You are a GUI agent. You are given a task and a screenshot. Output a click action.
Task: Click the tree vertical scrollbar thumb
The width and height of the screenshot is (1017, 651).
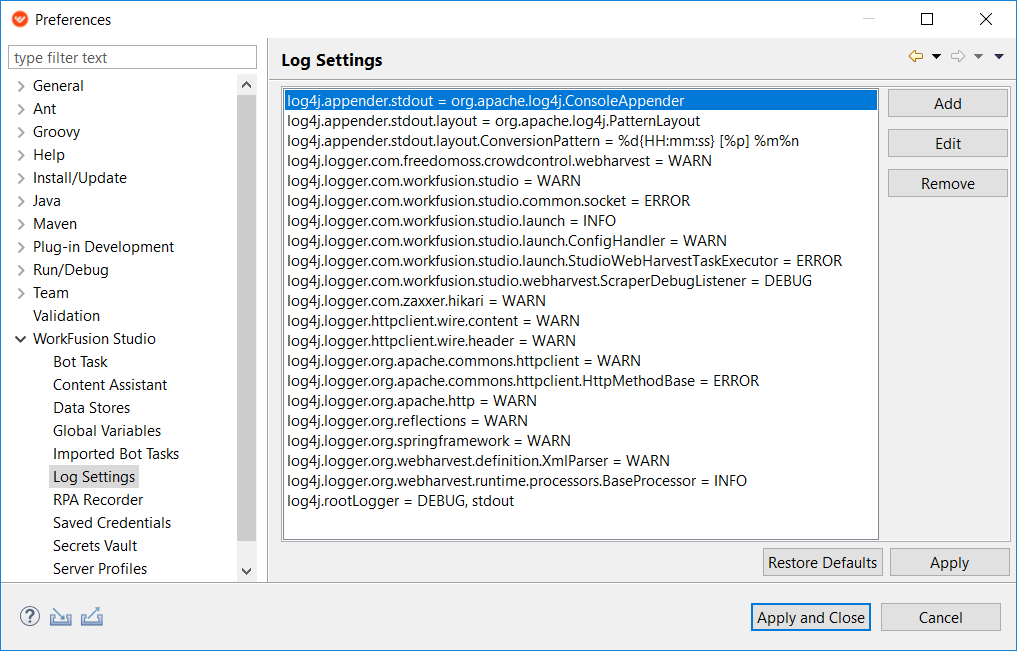pos(246,318)
